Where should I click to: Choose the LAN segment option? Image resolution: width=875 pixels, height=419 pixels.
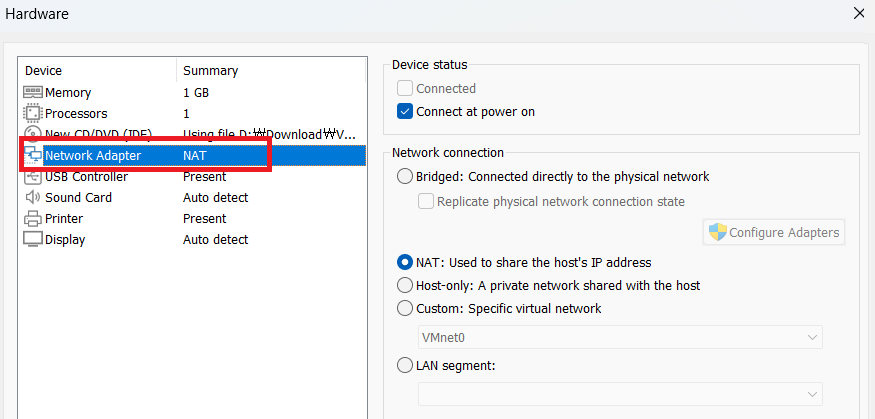tap(405, 366)
